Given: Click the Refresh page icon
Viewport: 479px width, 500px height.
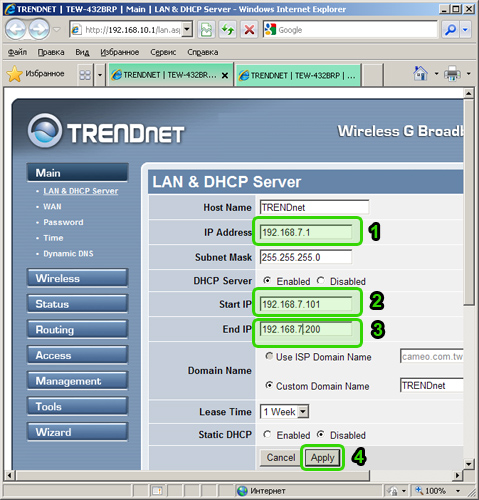Looking at the screenshot, I should [x=228, y=30].
